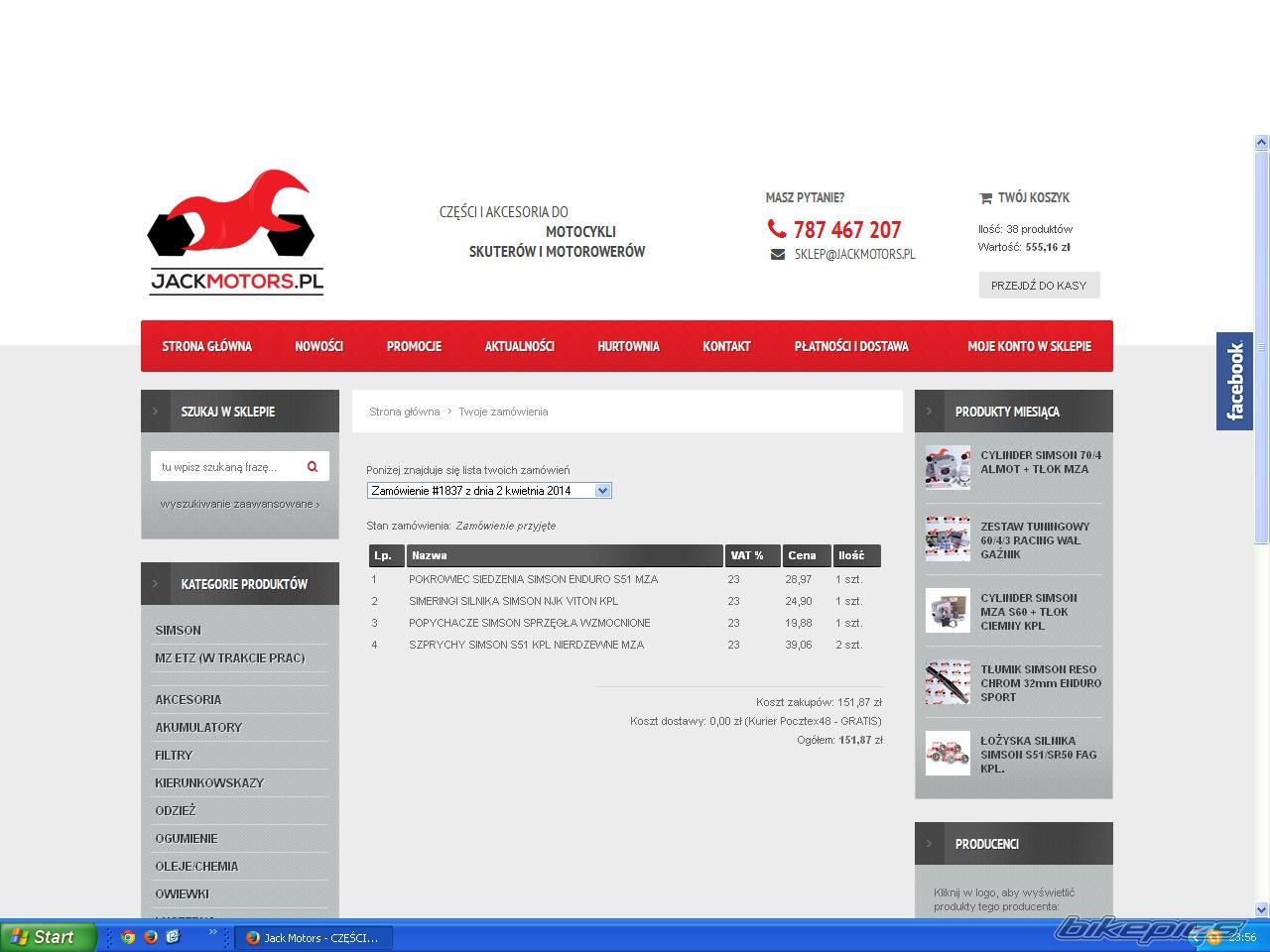Click the shopping cart icon

click(x=985, y=198)
